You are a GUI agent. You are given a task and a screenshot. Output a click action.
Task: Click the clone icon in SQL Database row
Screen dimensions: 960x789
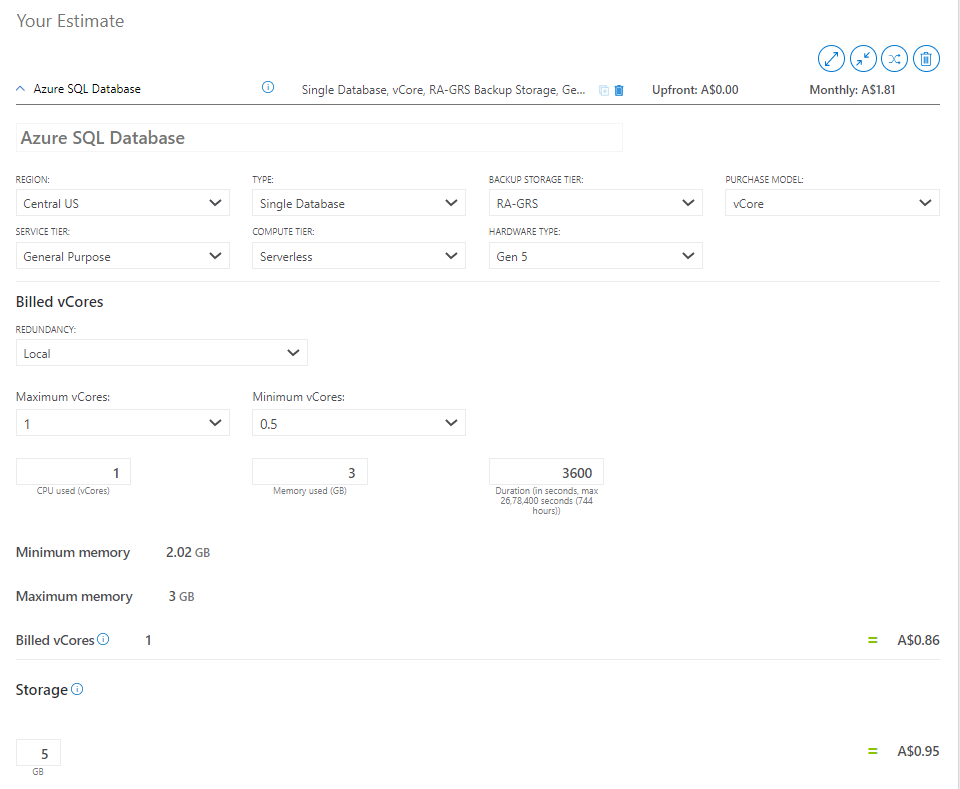coord(604,91)
